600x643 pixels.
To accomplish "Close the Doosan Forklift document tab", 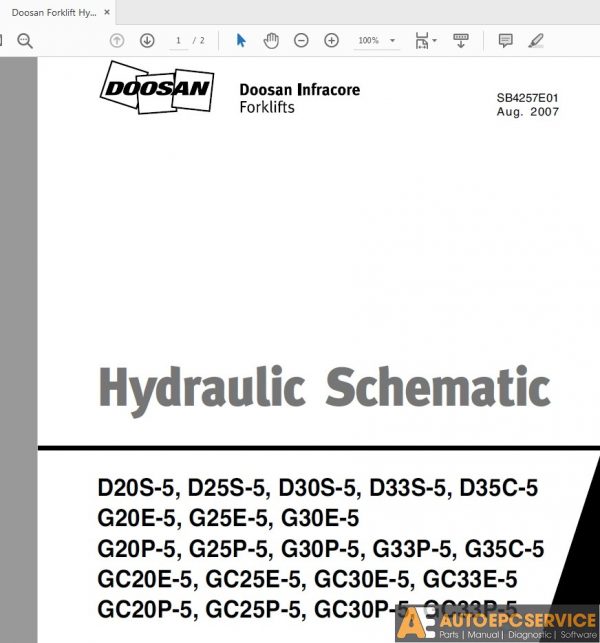I will tap(107, 12).
